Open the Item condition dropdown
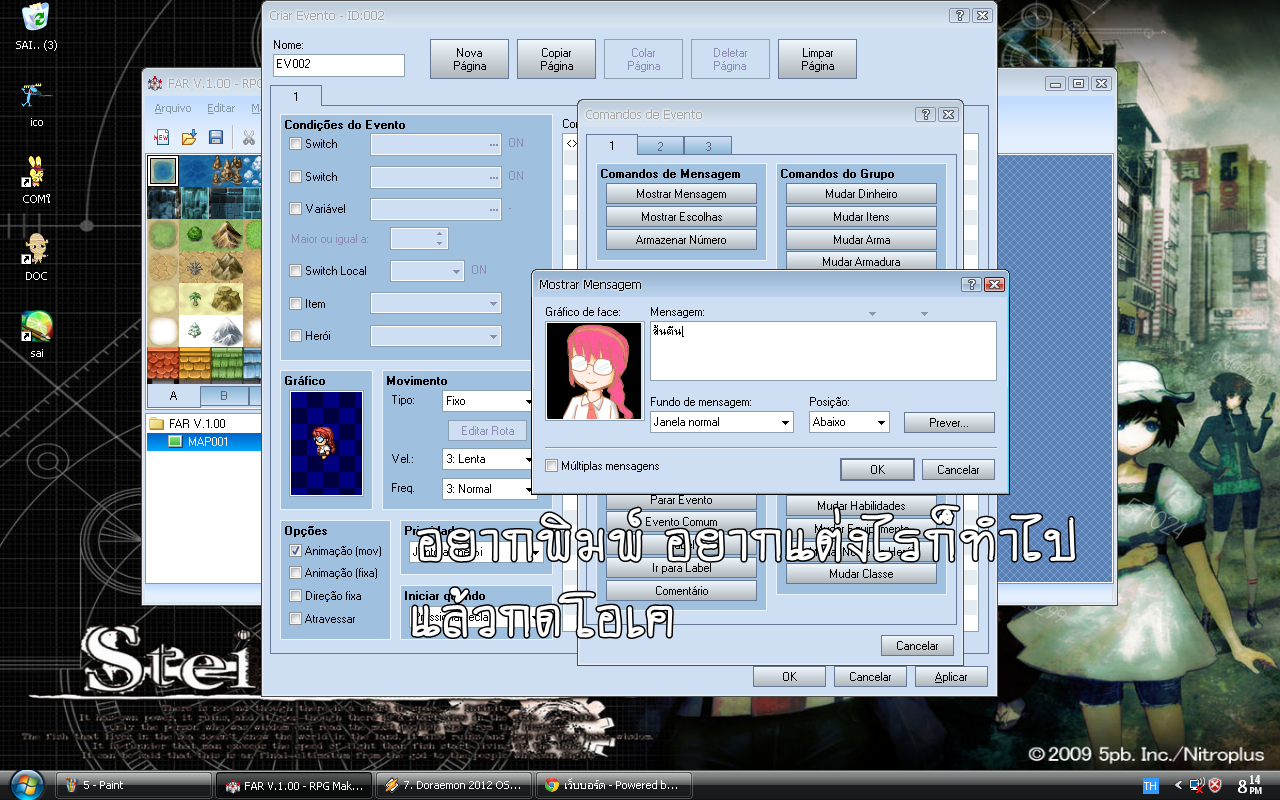Screen dimensions: 1280x800 pyautogui.click(x=436, y=304)
